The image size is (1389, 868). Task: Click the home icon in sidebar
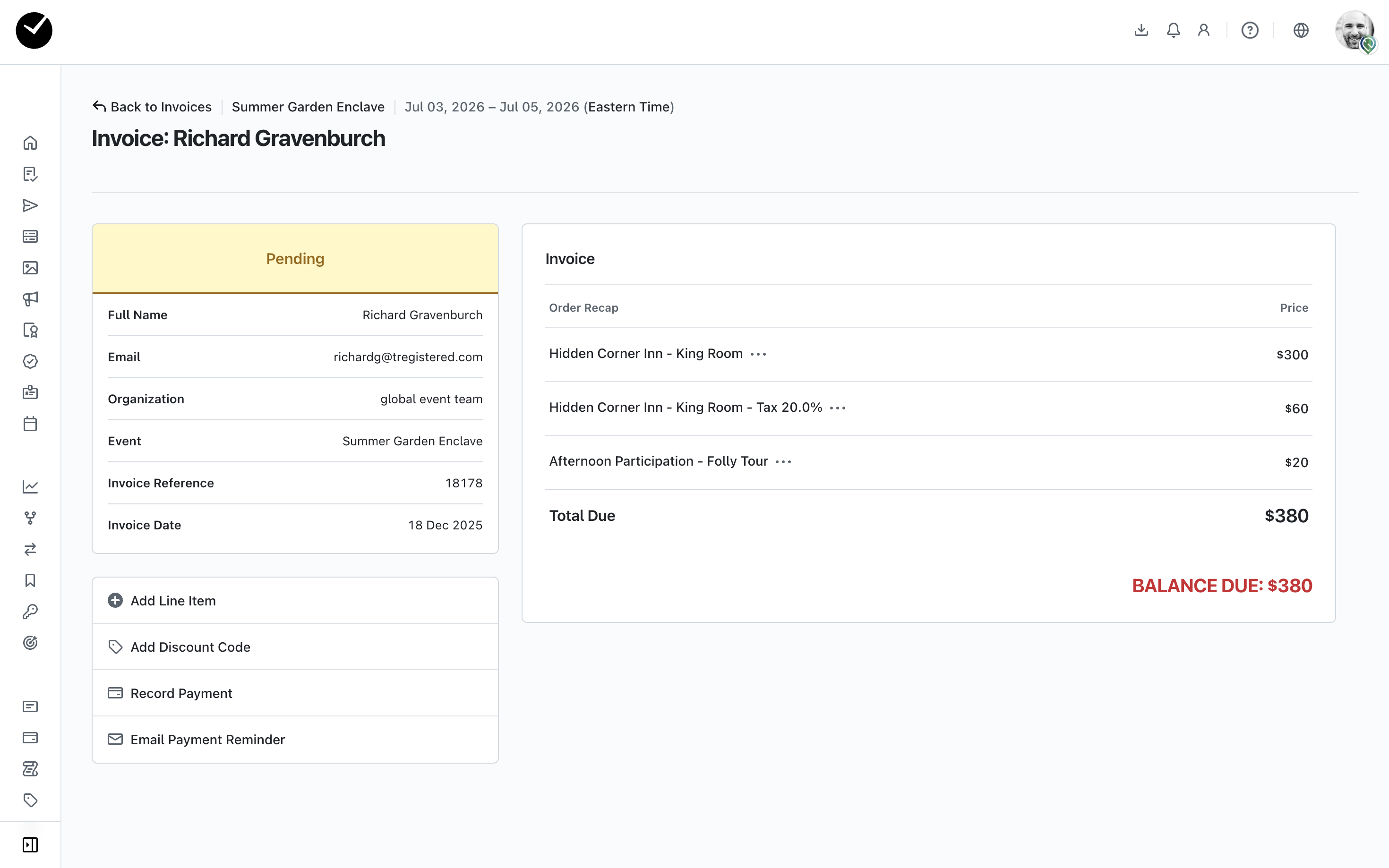pos(30,143)
